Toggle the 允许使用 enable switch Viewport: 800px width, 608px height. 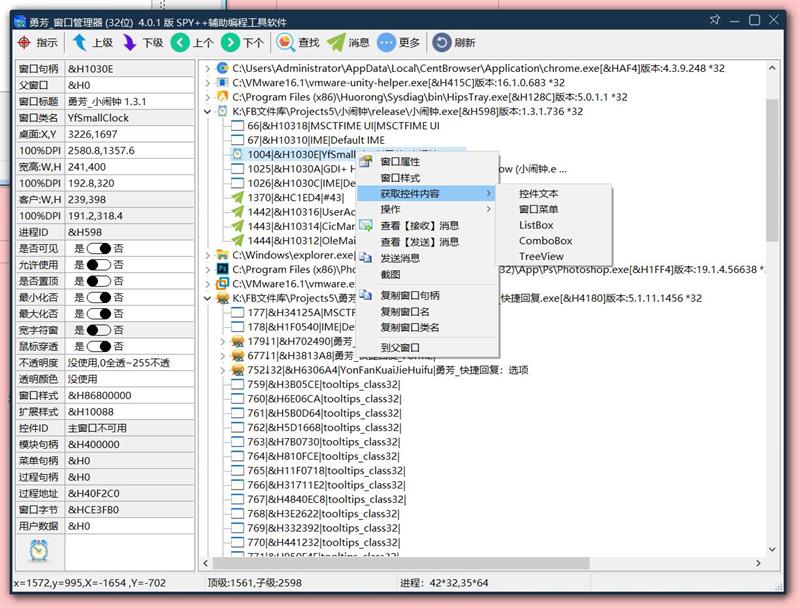pyautogui.click(x=98, y=264)
